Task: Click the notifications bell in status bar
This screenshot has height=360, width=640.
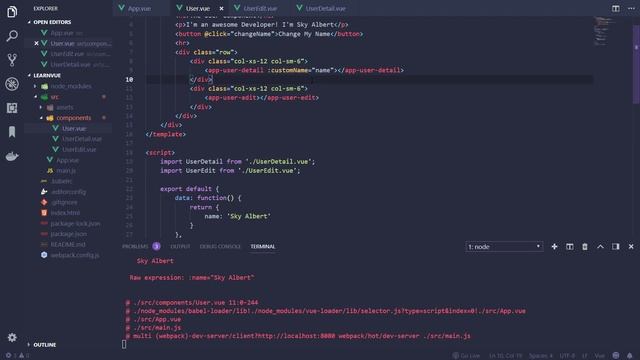Action: 630,356
